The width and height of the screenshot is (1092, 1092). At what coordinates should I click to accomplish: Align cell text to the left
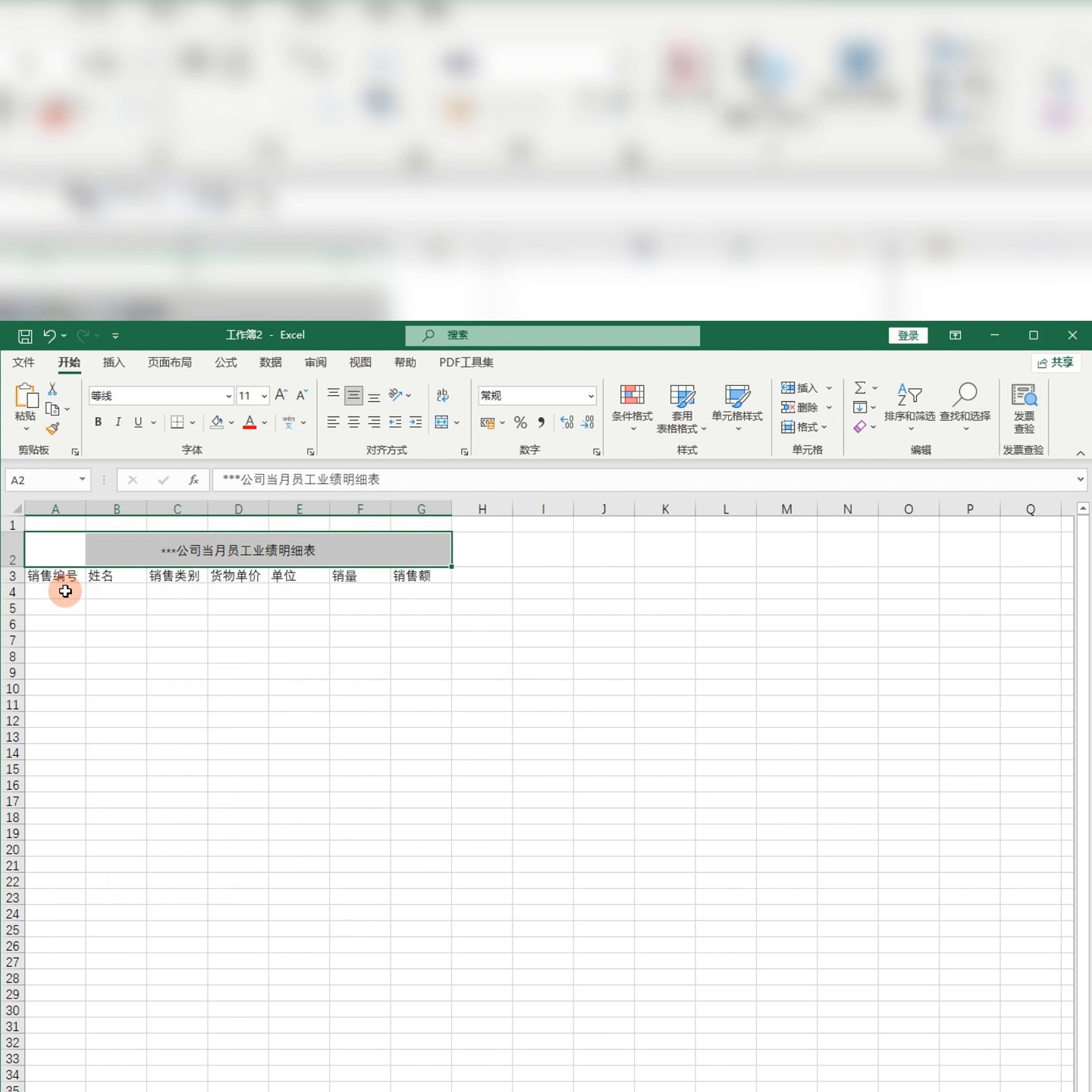tap(333, 422)
